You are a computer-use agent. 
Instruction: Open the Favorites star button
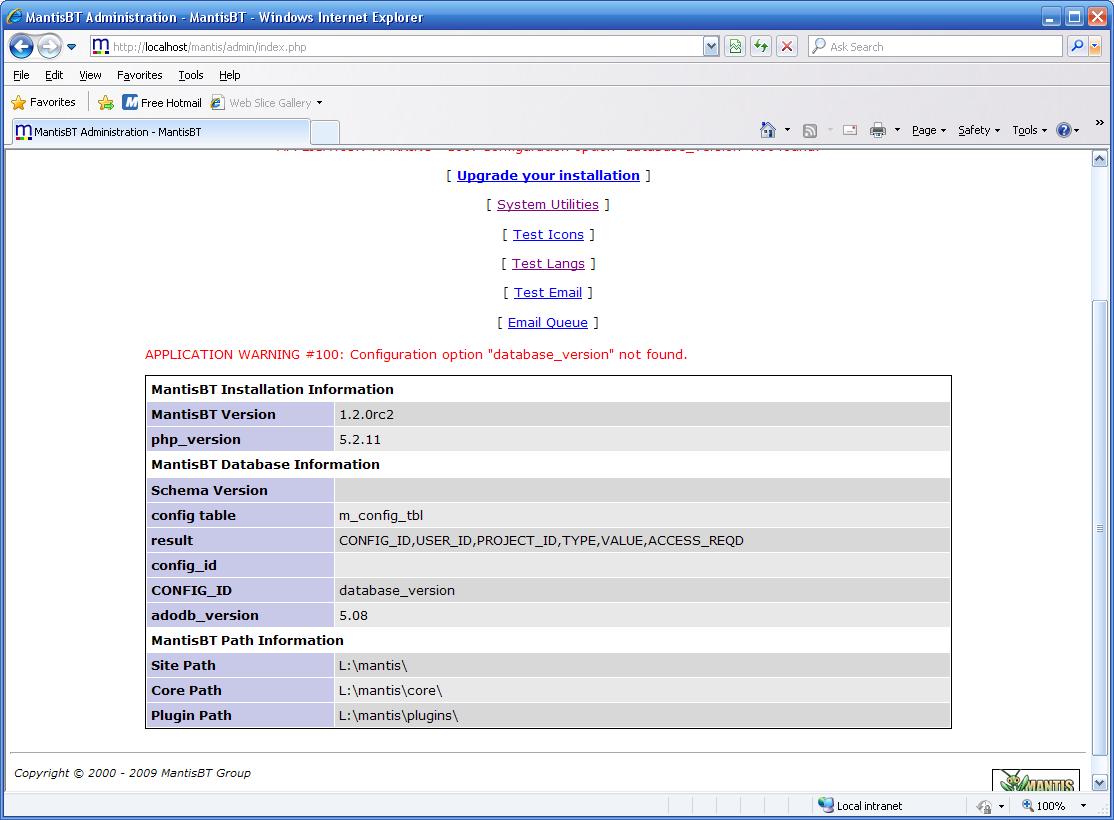click(x=43, y=102)
